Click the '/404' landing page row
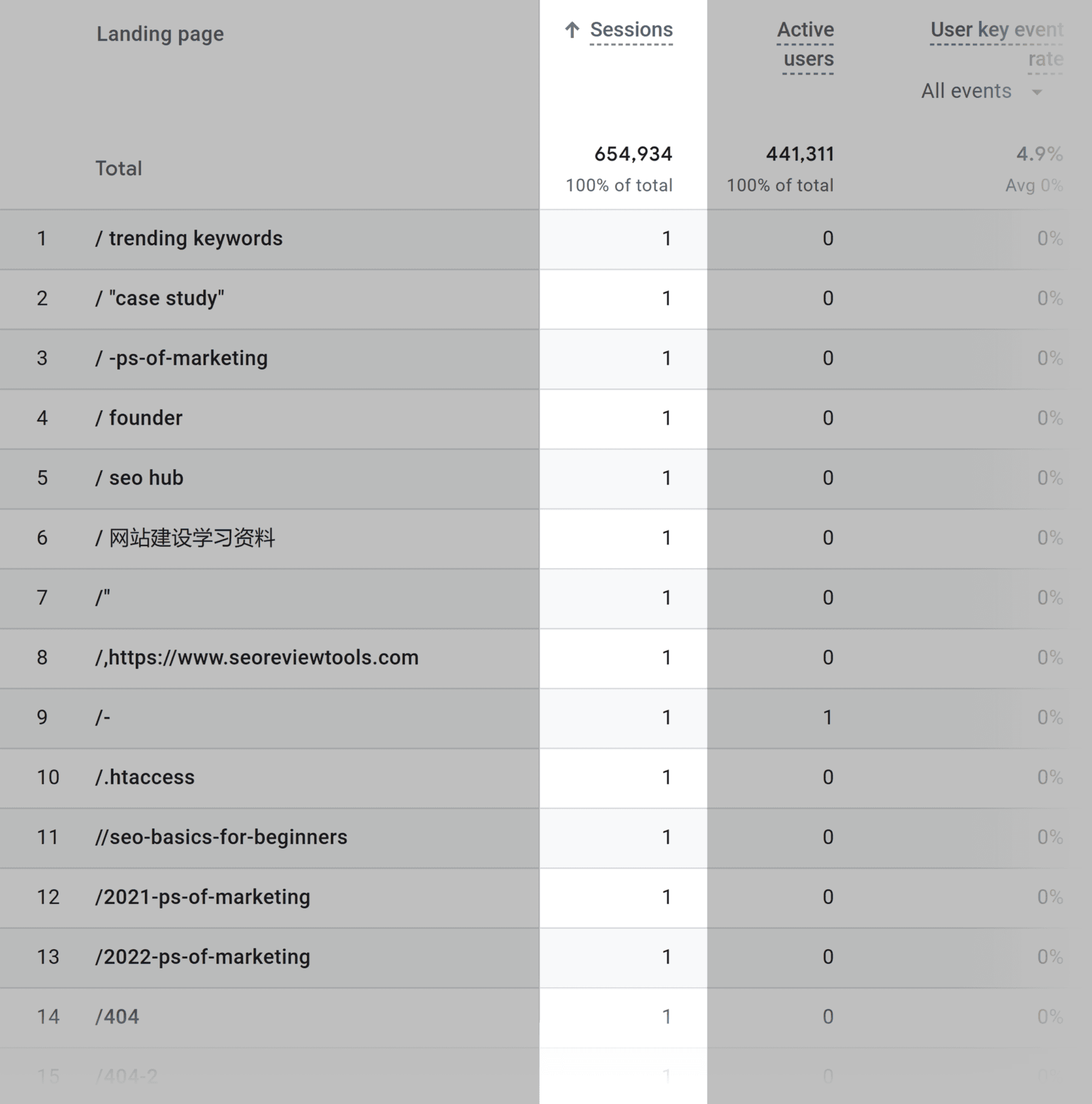The width and height of the screenshot is (1092, 1104). tap(117, 1016)
